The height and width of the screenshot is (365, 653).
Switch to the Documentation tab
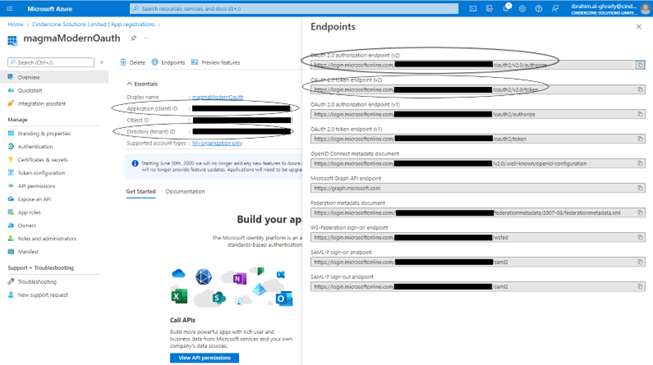point(185,192)
